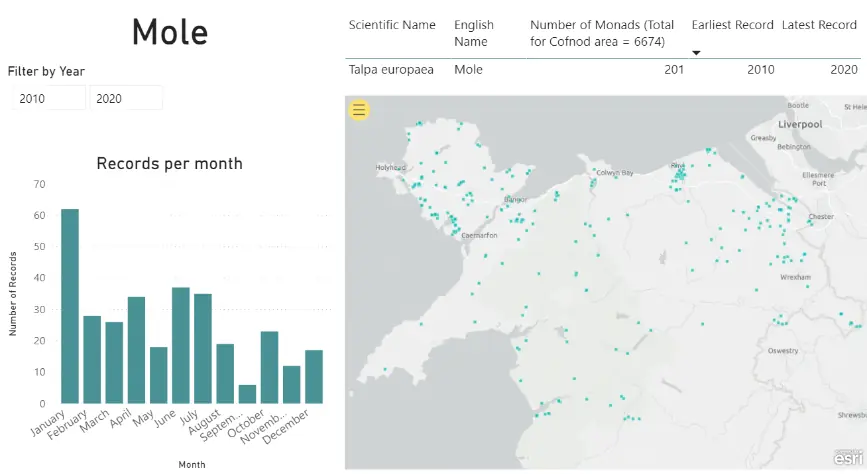The width and height of the screenshot is (867, 474).
Task: Edit the start year 2010 field
Action: [48, 98]
